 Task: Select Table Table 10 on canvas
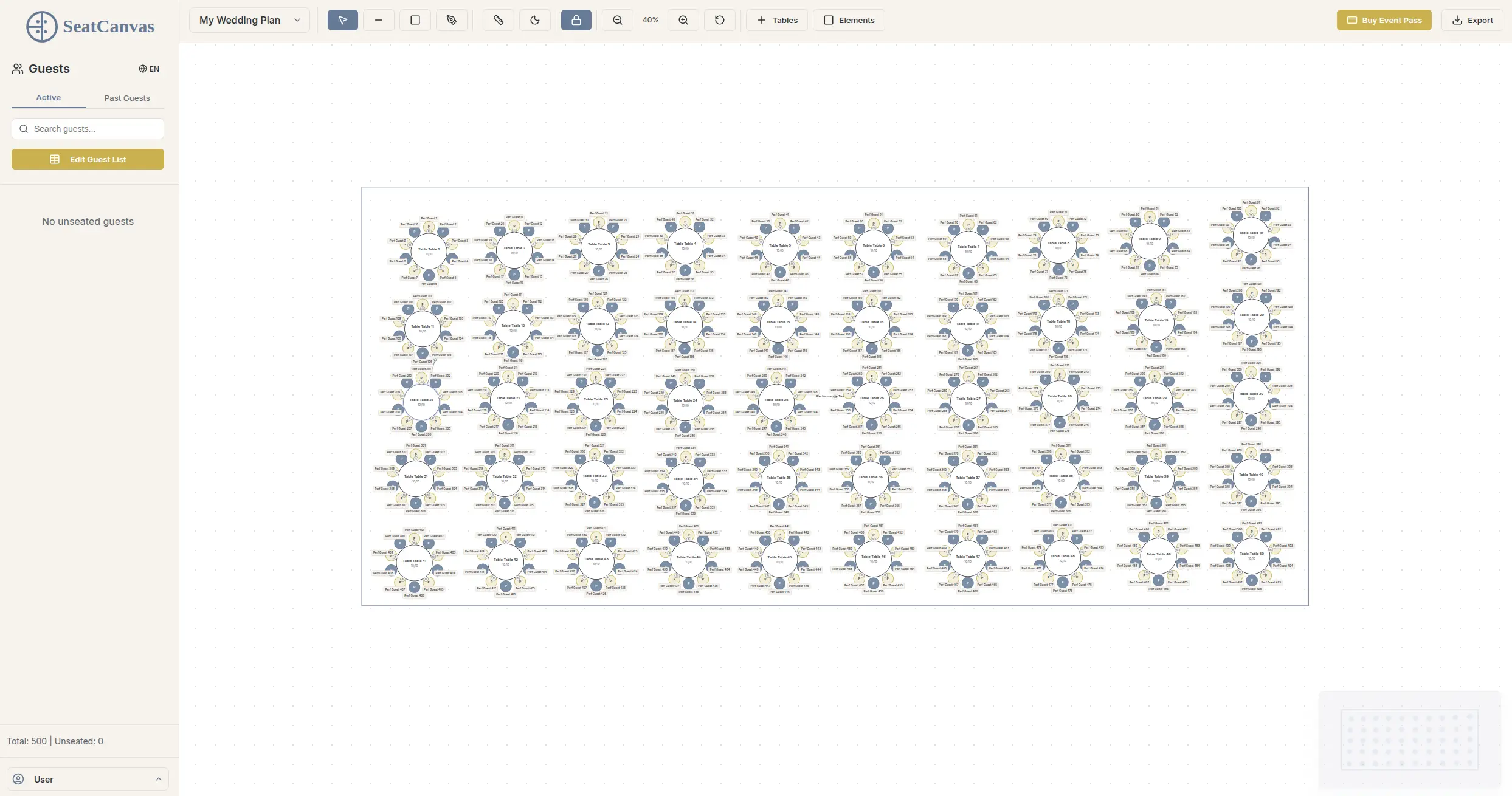pyautogui.click(x=1251, y=235)
